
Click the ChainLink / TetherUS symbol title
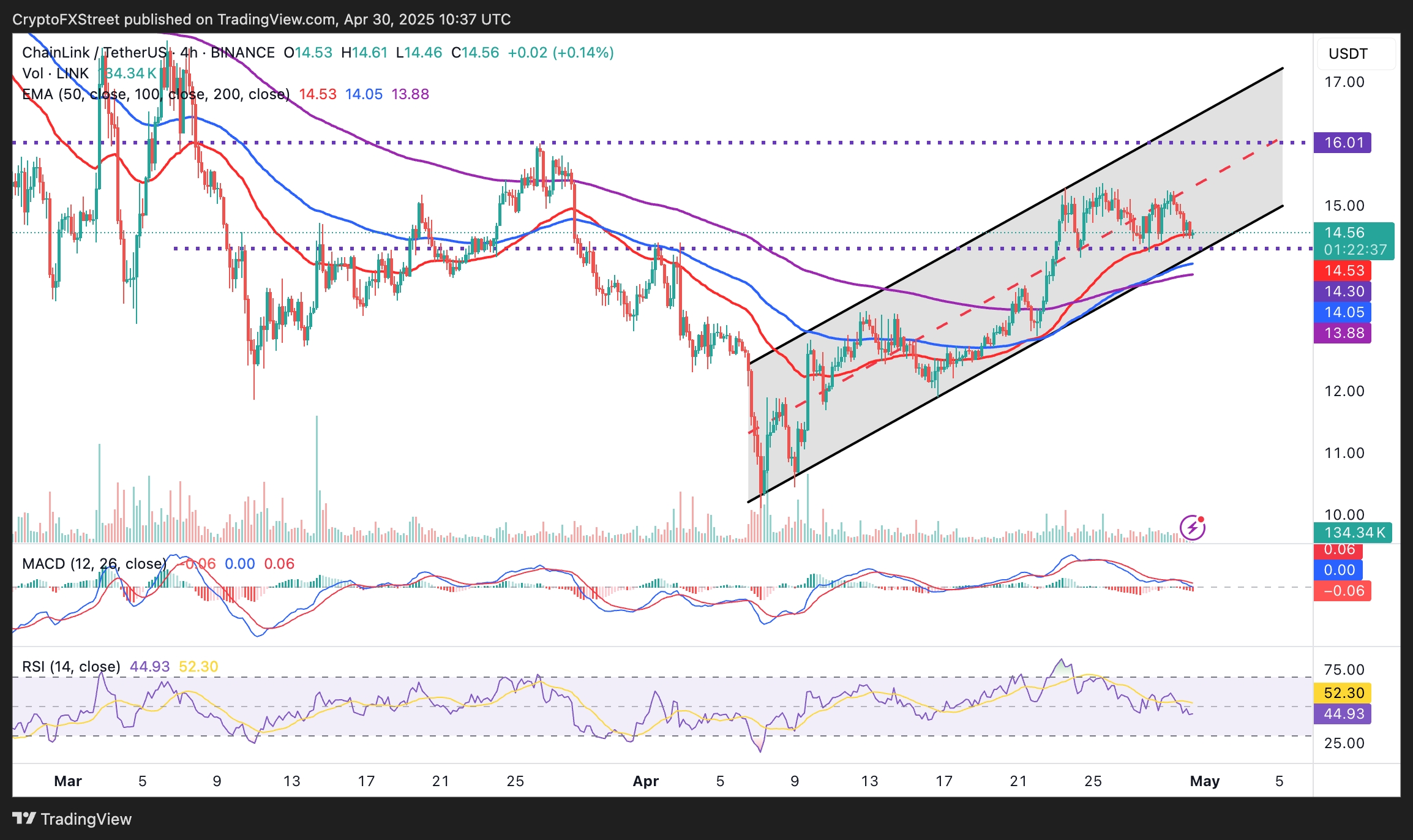coord(94,53)
